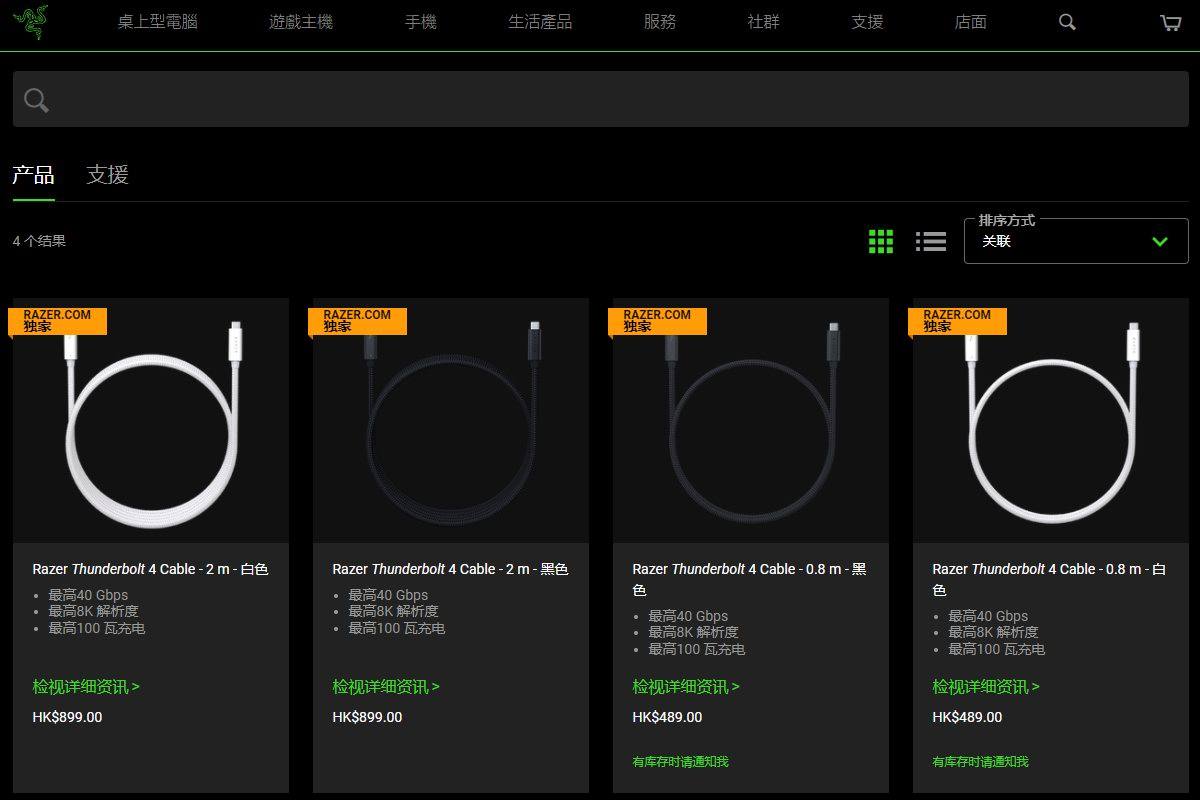Open the 桌上型電腦 menu

(158, 22)
